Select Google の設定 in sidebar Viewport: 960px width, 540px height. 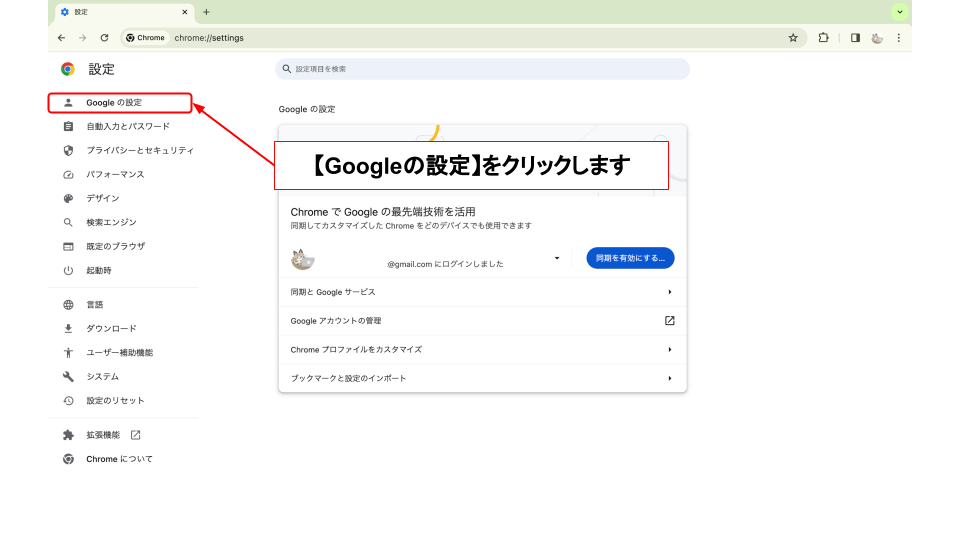tap(114, 103)
